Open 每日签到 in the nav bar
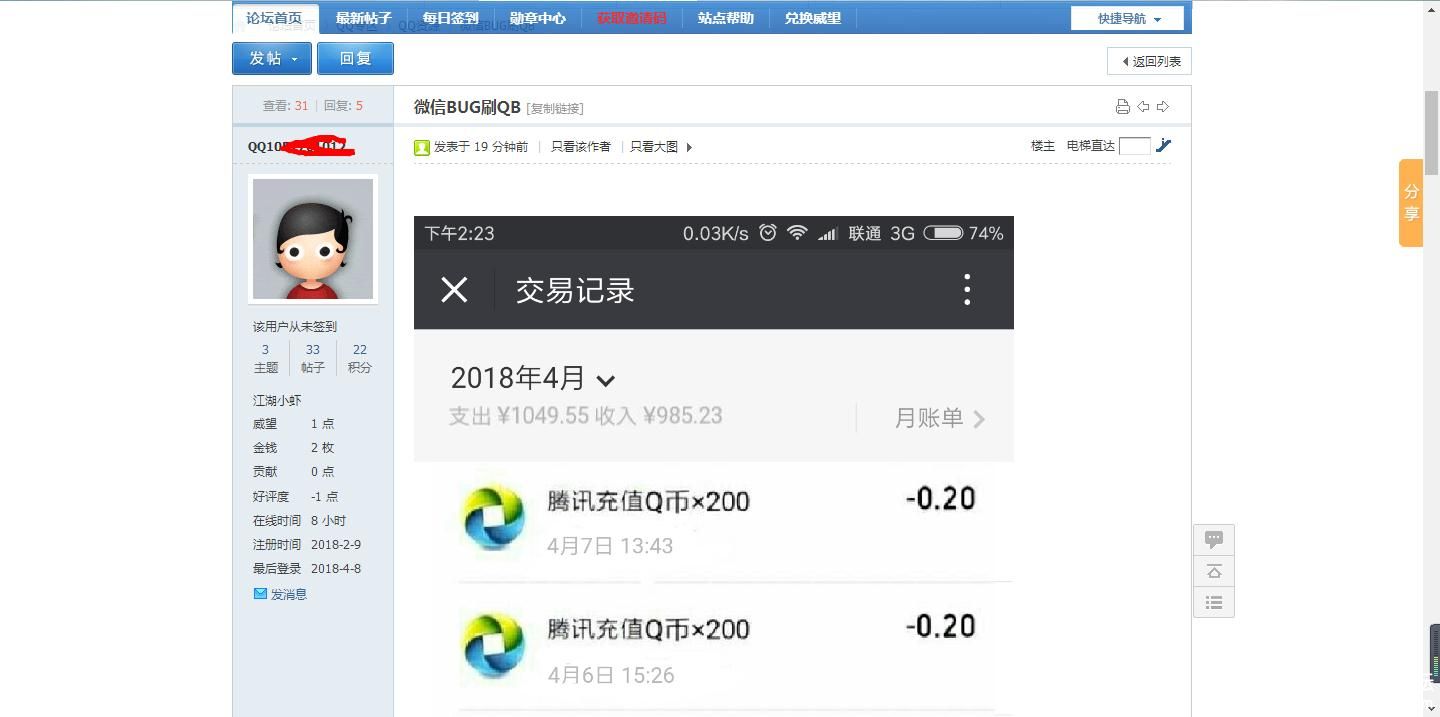The image size is (1440, 717). [x=450, y=18]
